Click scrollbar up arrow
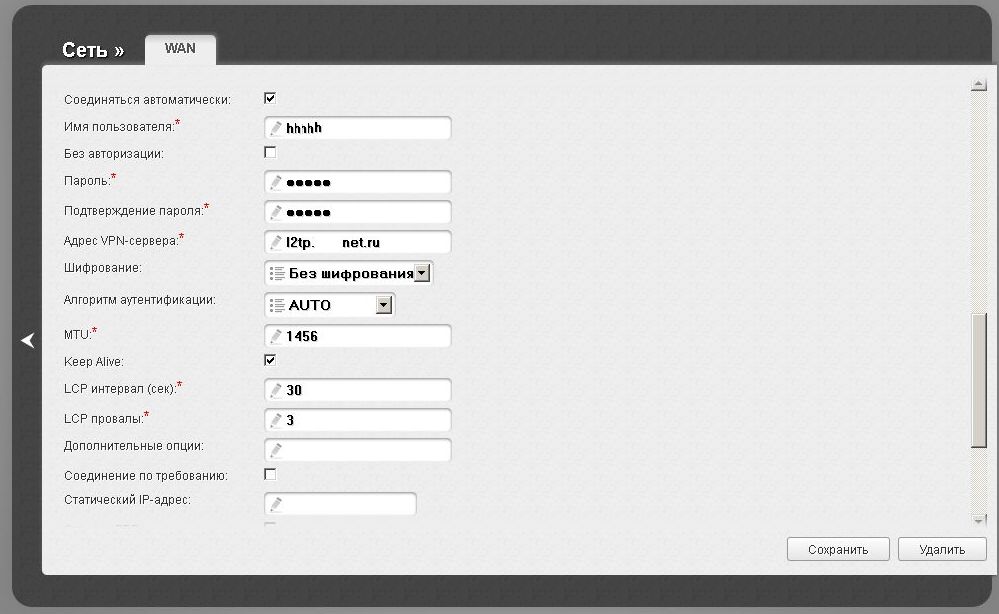Image resolution: width=999 pixels, height=614 pixels. pyautogui.click(x=979, y=85)
